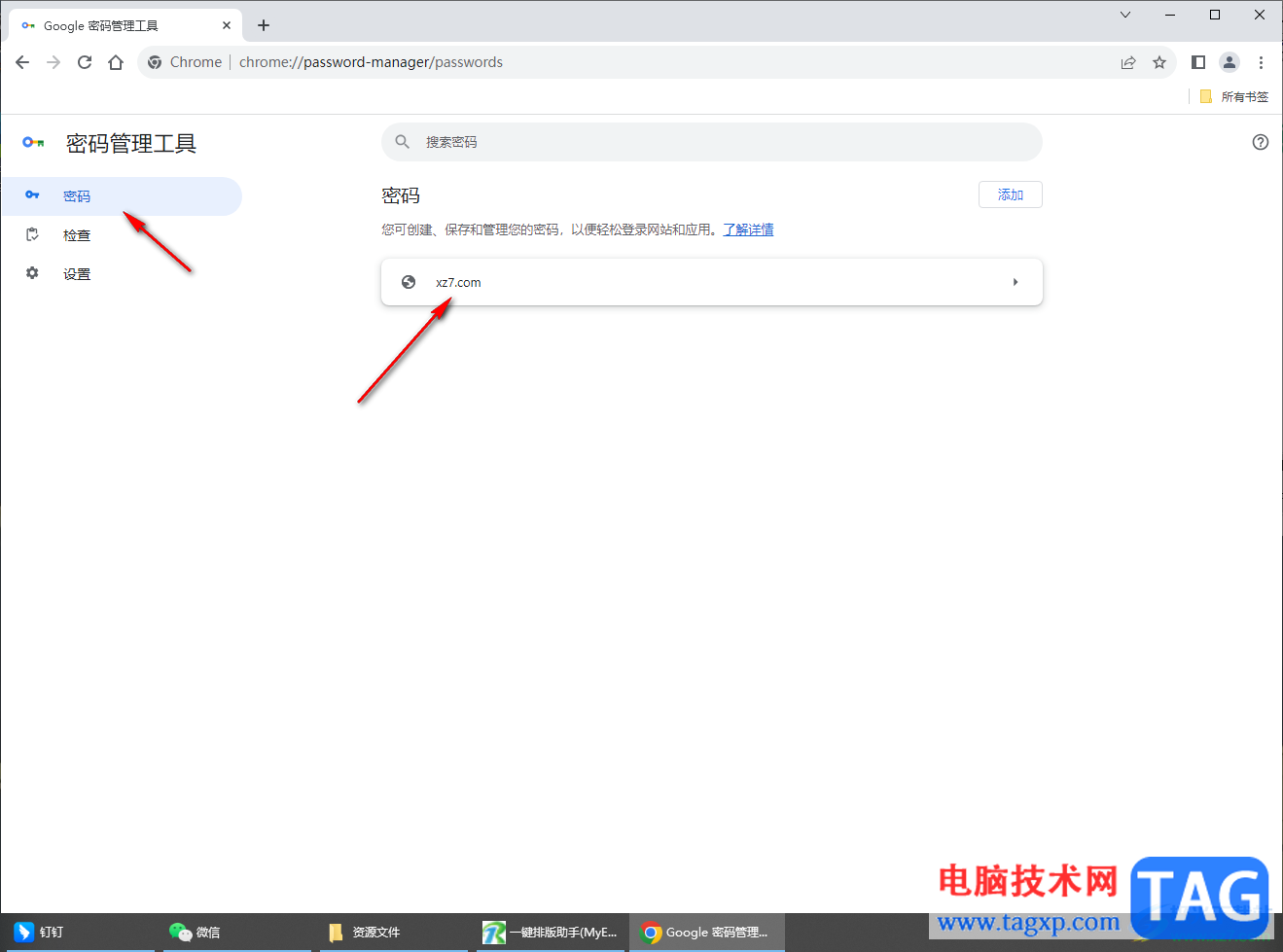
Task: Open the Chrome profile avatar menu
Action: 1230,62
